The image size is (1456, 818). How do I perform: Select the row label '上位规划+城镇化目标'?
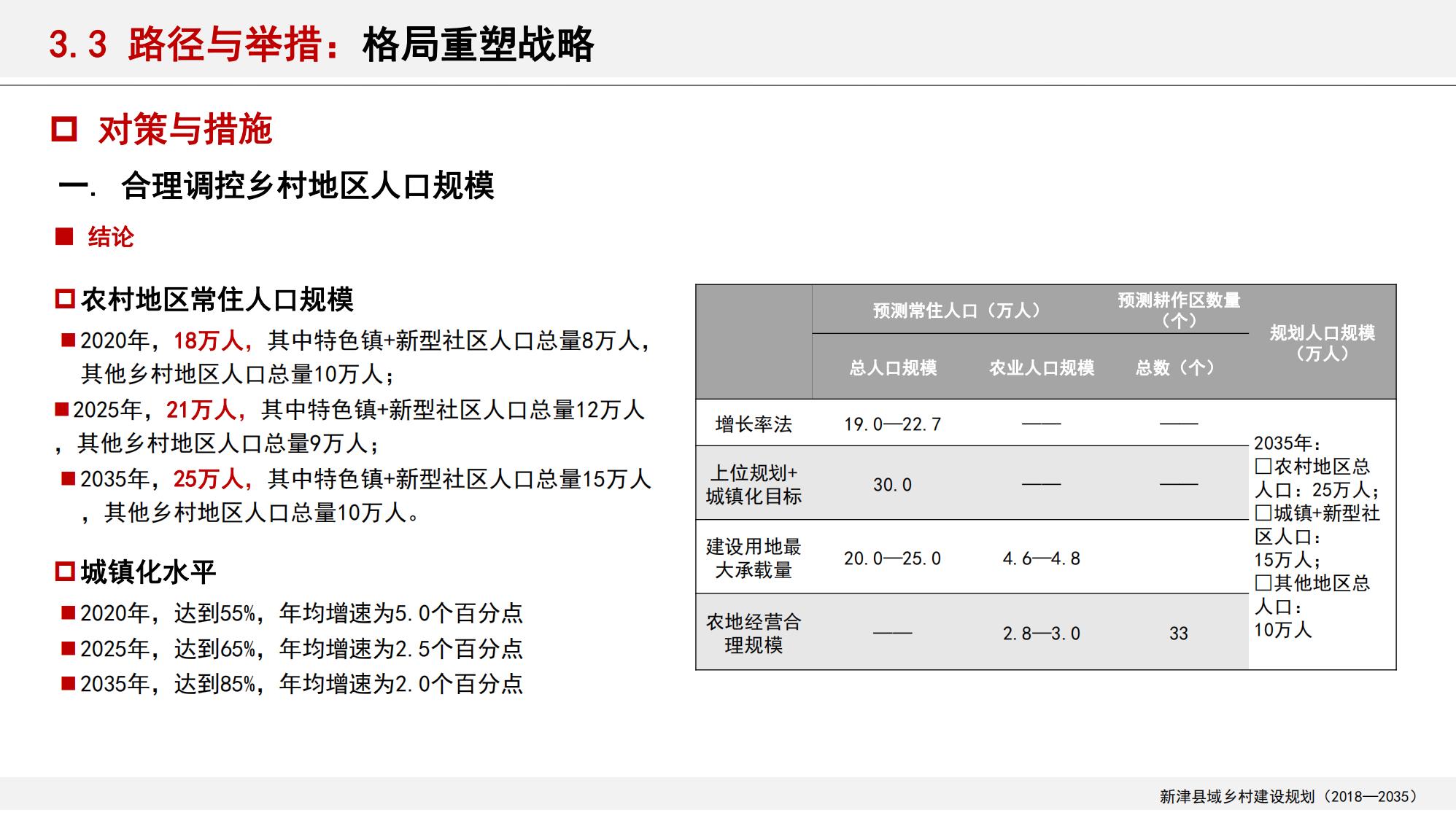coord(754,484)
